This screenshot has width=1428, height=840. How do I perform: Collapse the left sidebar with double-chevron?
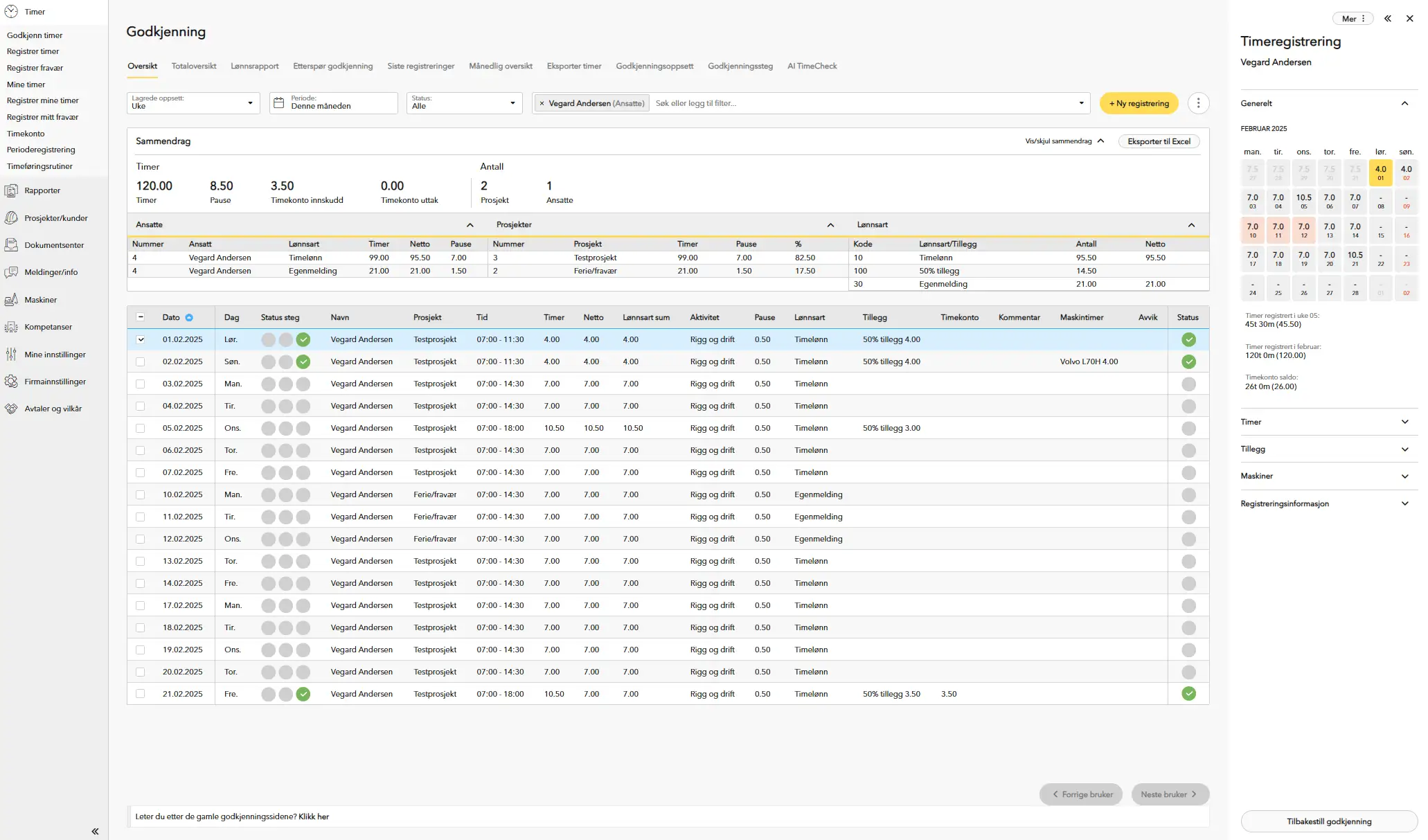point(95,831)
